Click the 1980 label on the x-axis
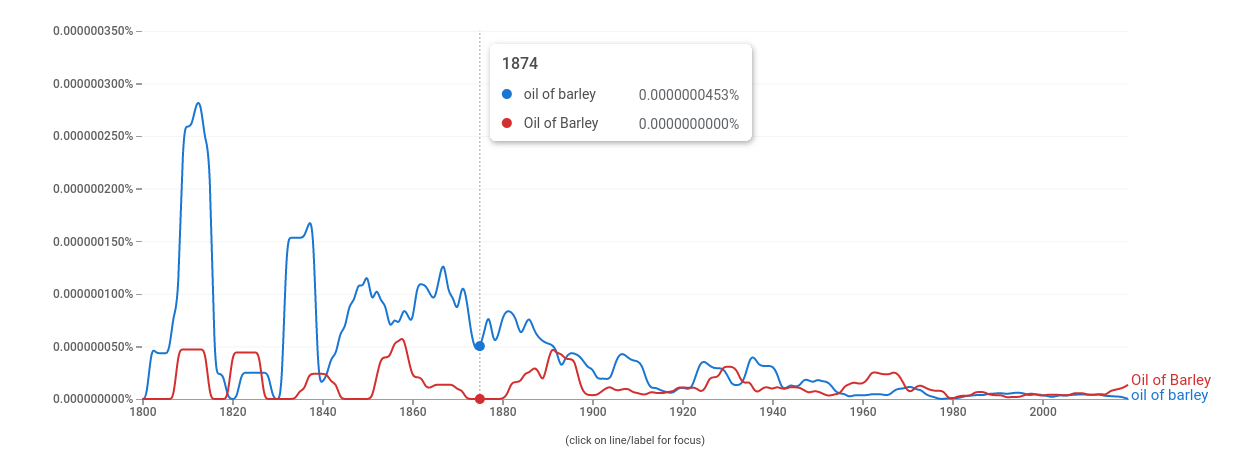This screenshot has width=1258, height=476. tap(953, 412)
